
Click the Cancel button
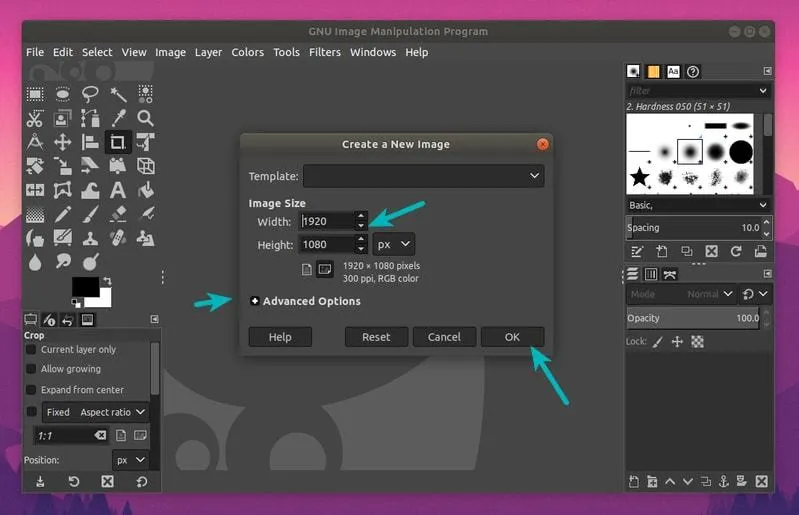pyautogui.click(x=444, y=337)
